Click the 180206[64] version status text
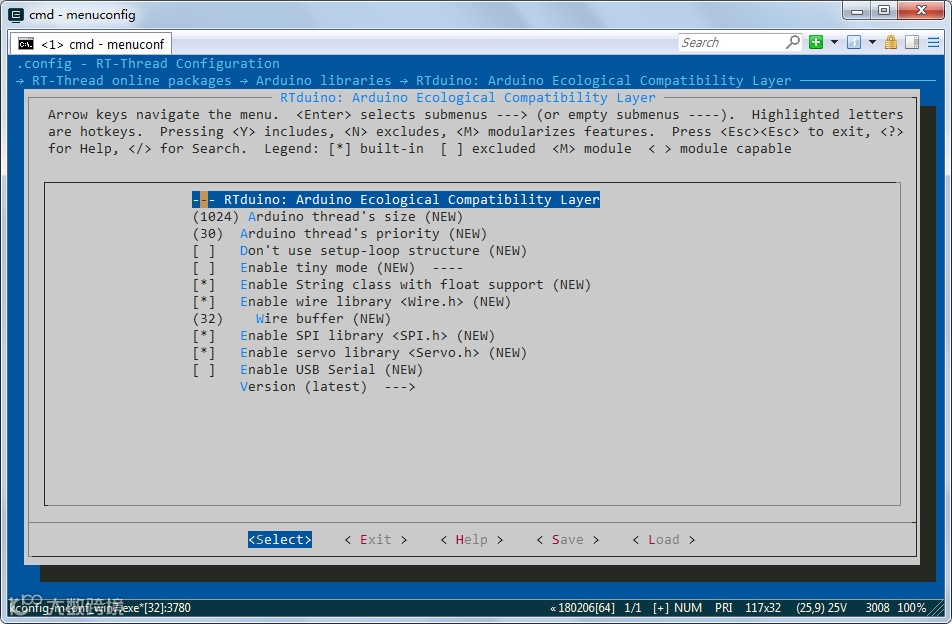The image size is (952, 624). click(582, 608)
